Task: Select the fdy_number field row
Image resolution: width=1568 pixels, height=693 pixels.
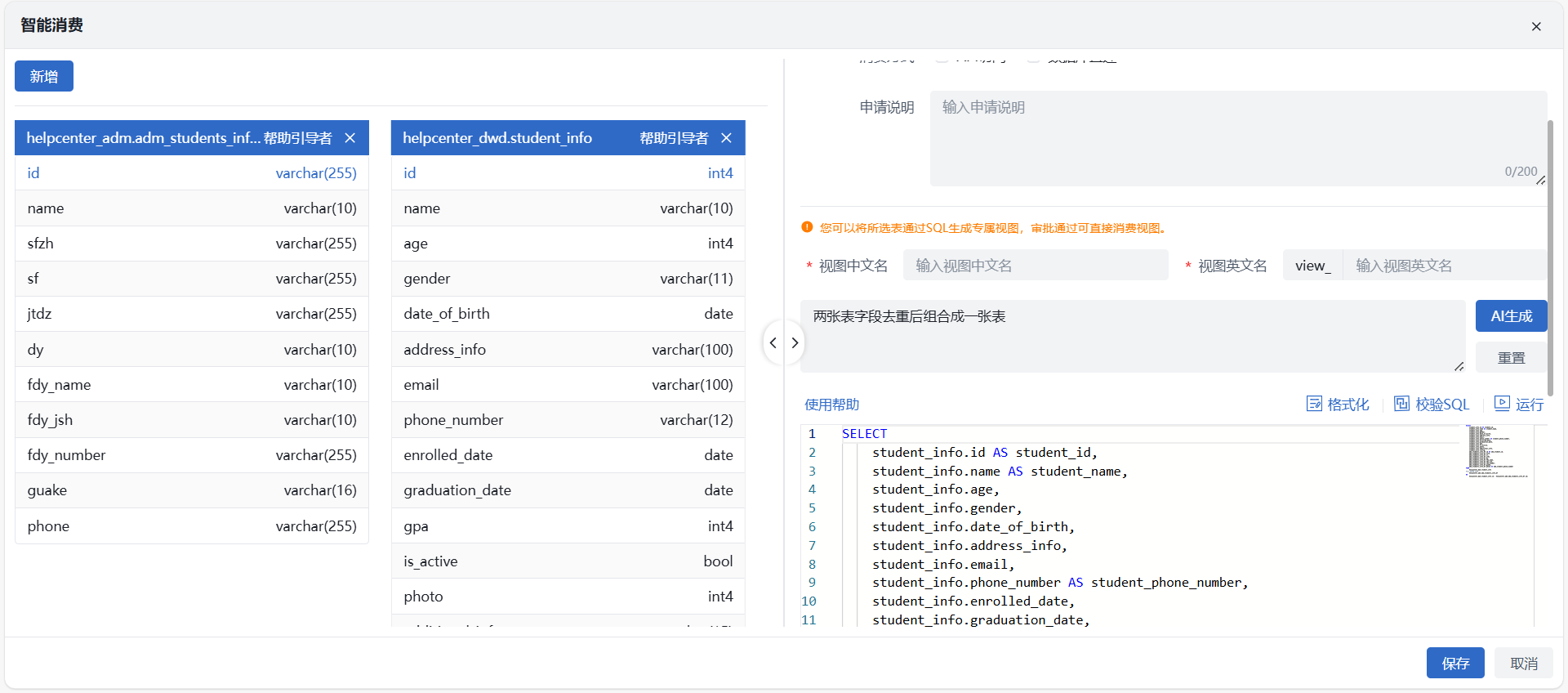Action: (x=192, y=455)
